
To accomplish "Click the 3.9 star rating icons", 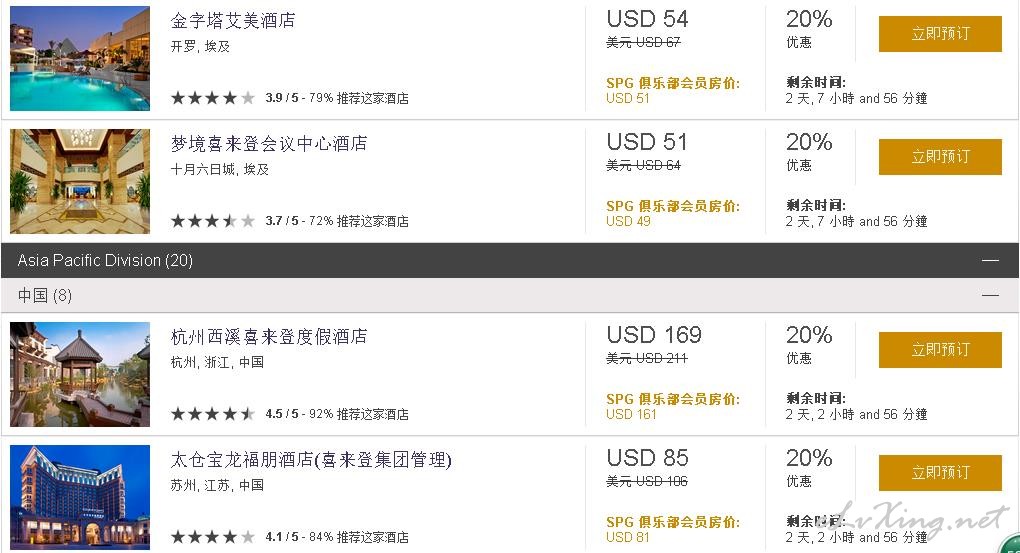I will click(x=213, y=98).
